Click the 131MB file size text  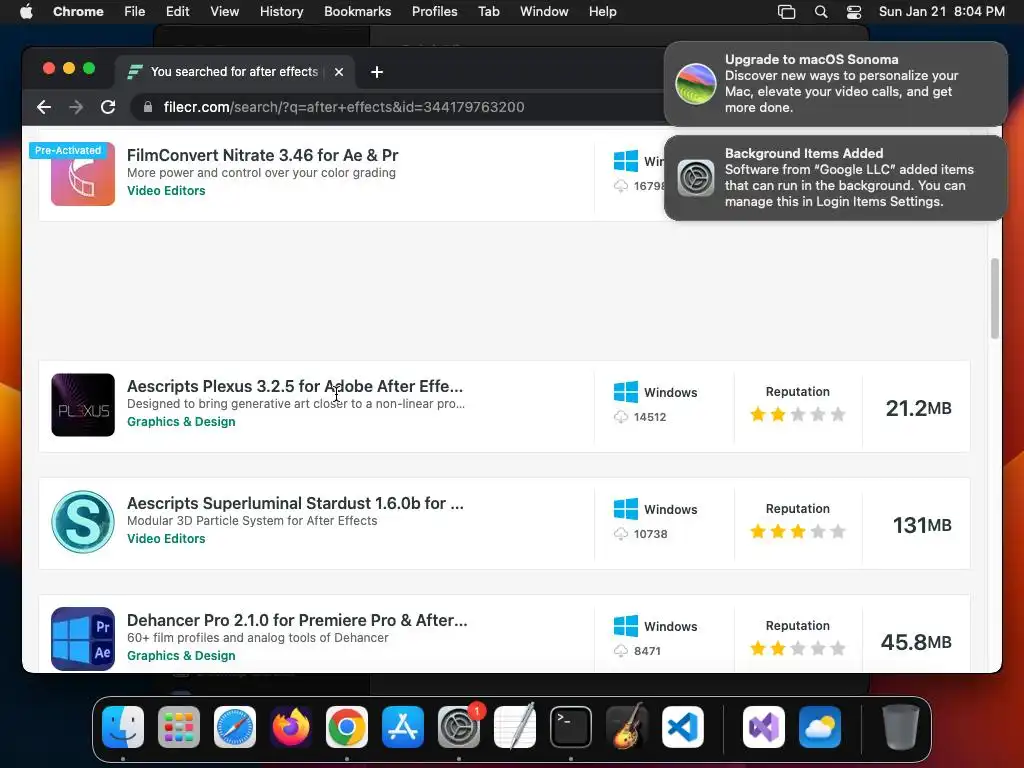pos(921,525)
